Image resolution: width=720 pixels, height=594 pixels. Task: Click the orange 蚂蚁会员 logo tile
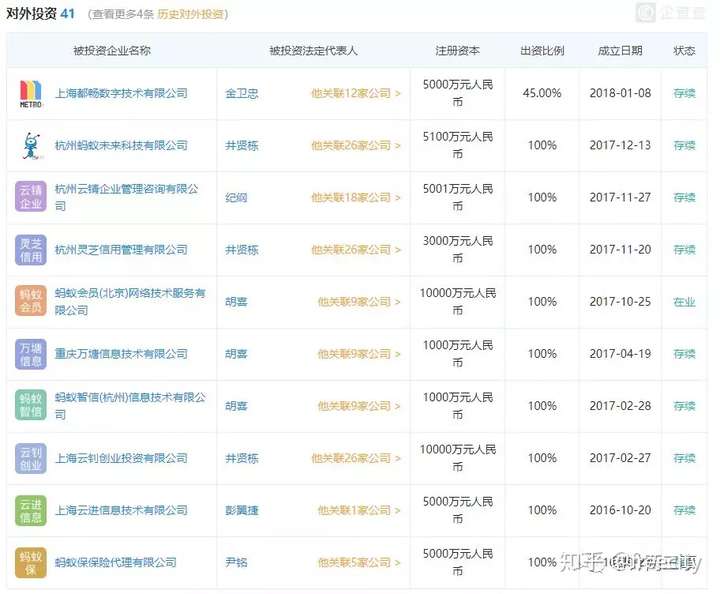click(x=31, y=301)
